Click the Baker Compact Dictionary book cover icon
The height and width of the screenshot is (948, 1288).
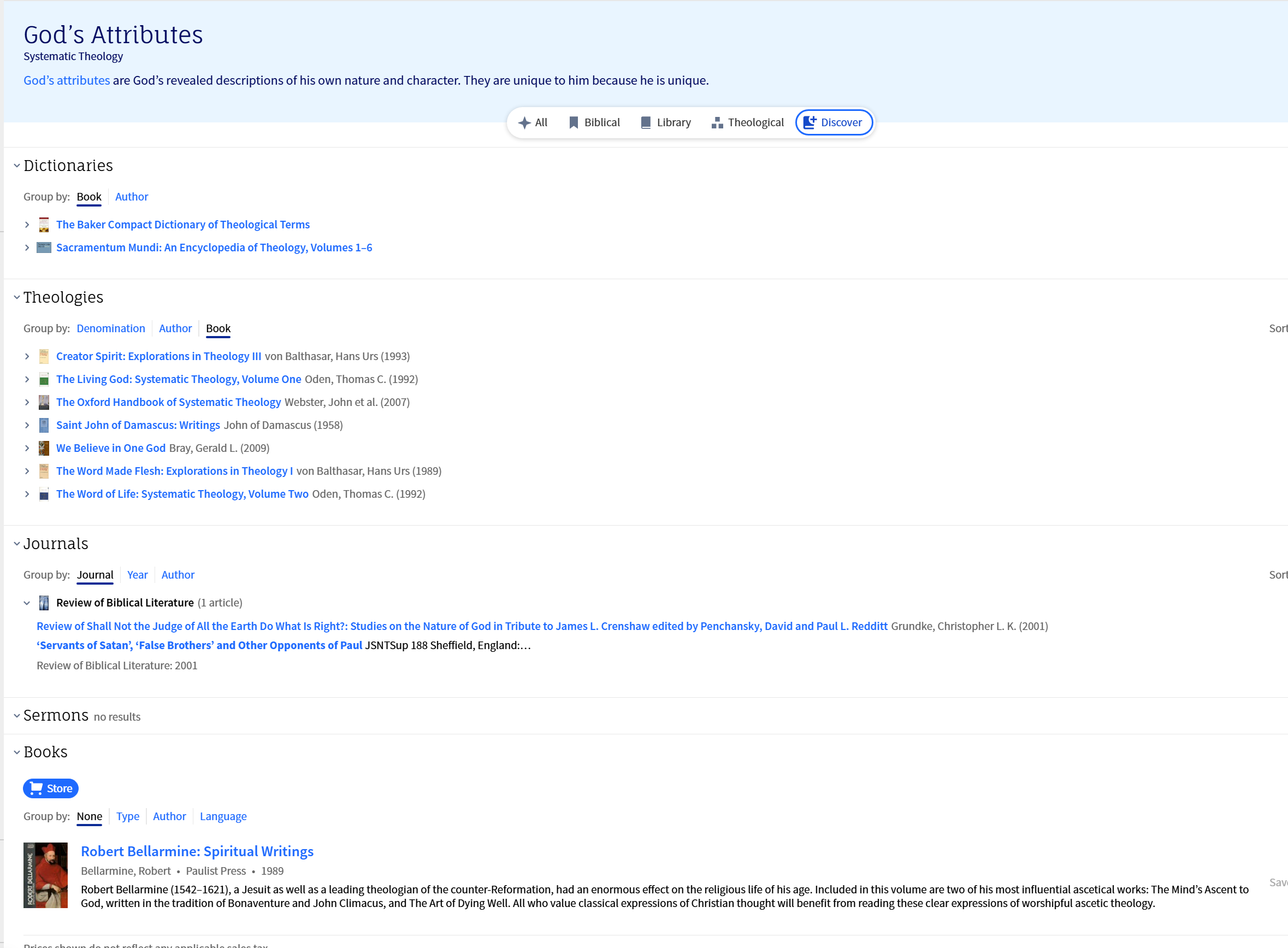pos(44,225)
